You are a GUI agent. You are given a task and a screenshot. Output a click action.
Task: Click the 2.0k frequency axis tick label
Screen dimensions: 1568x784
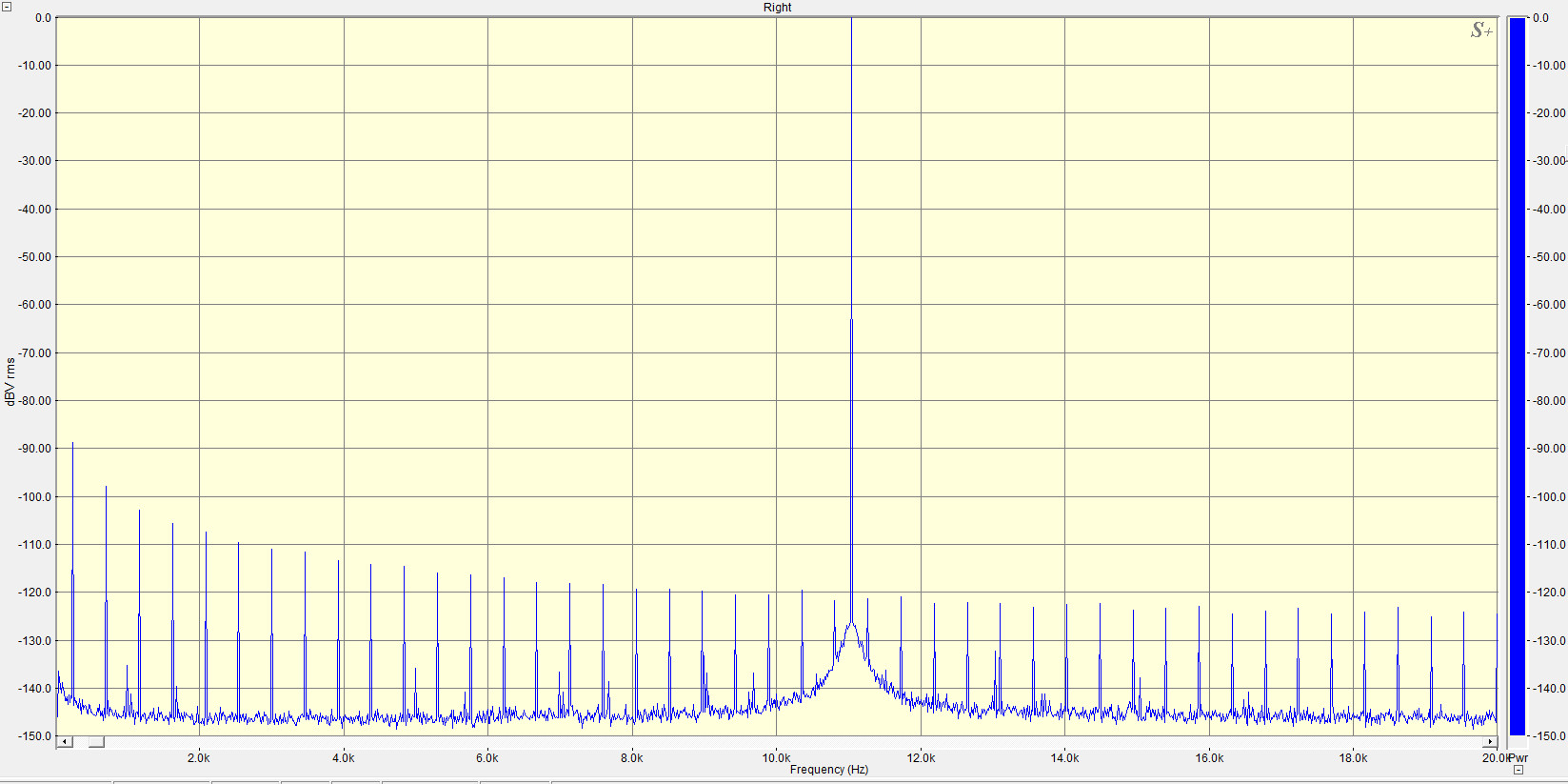pyautogui.click(x=199, y=758)
